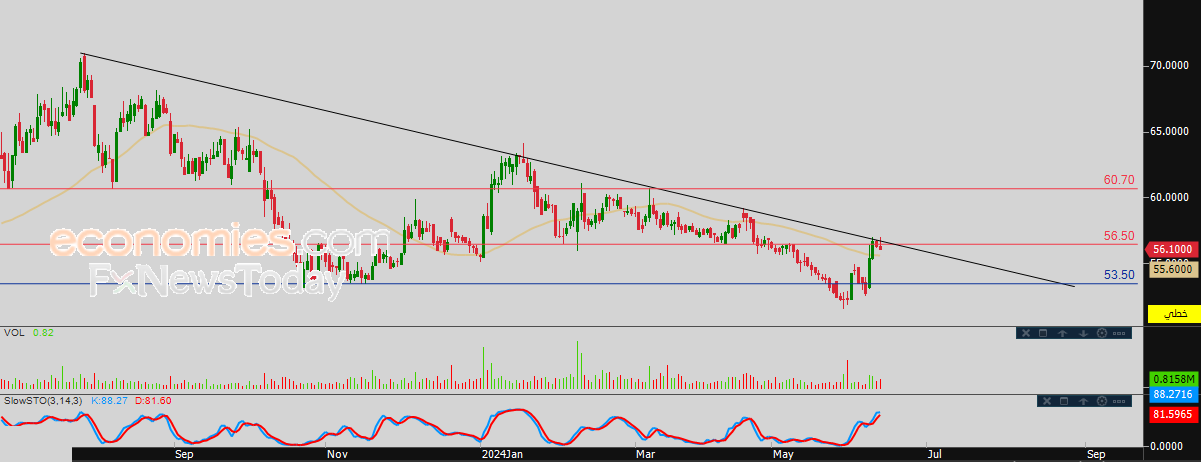Move the SlowSTO panel up
1201x462 pixels.
[x=1083, y=401]
